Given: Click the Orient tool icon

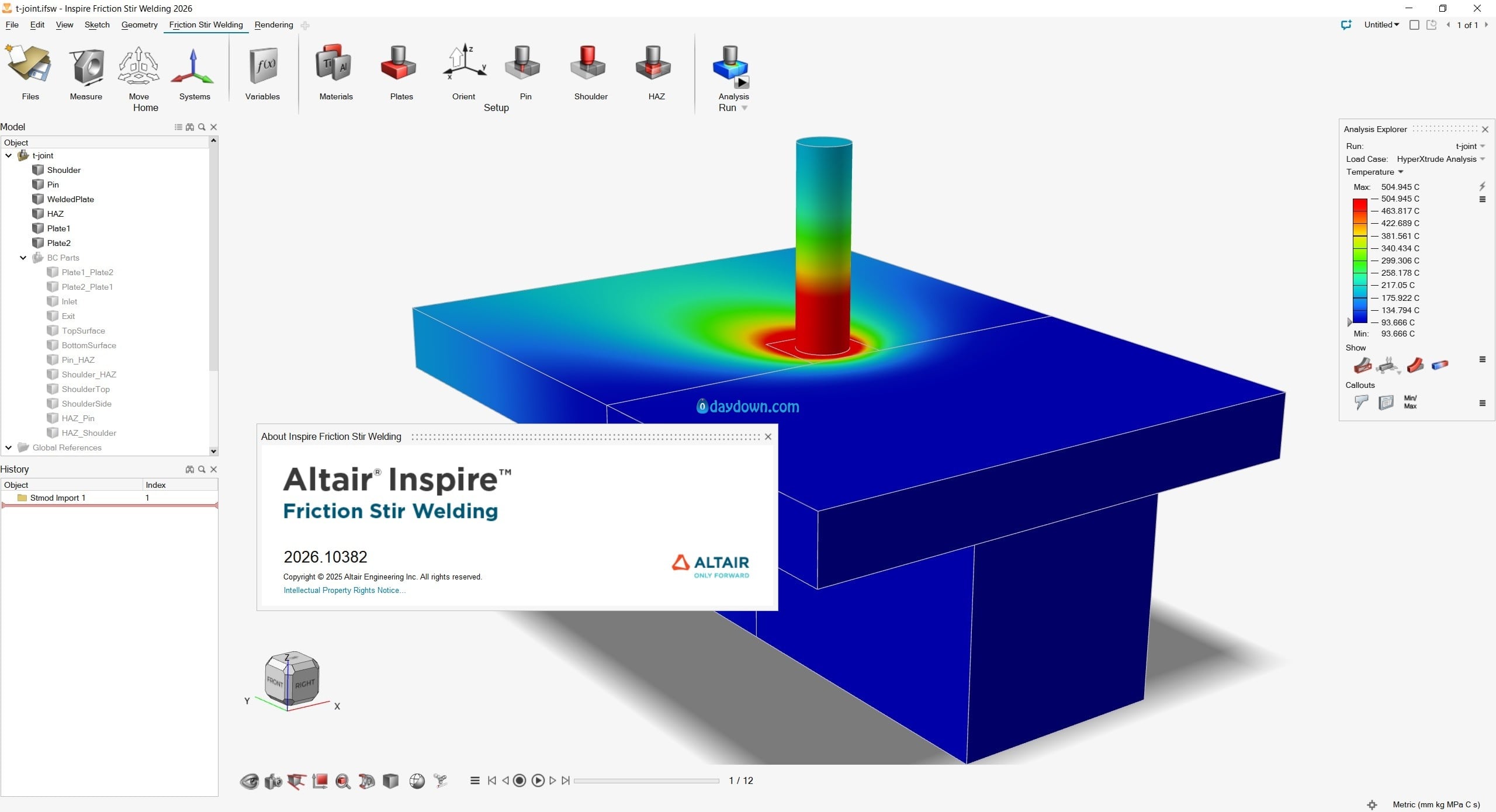Looking at the screenshot, I should point(463,65).
